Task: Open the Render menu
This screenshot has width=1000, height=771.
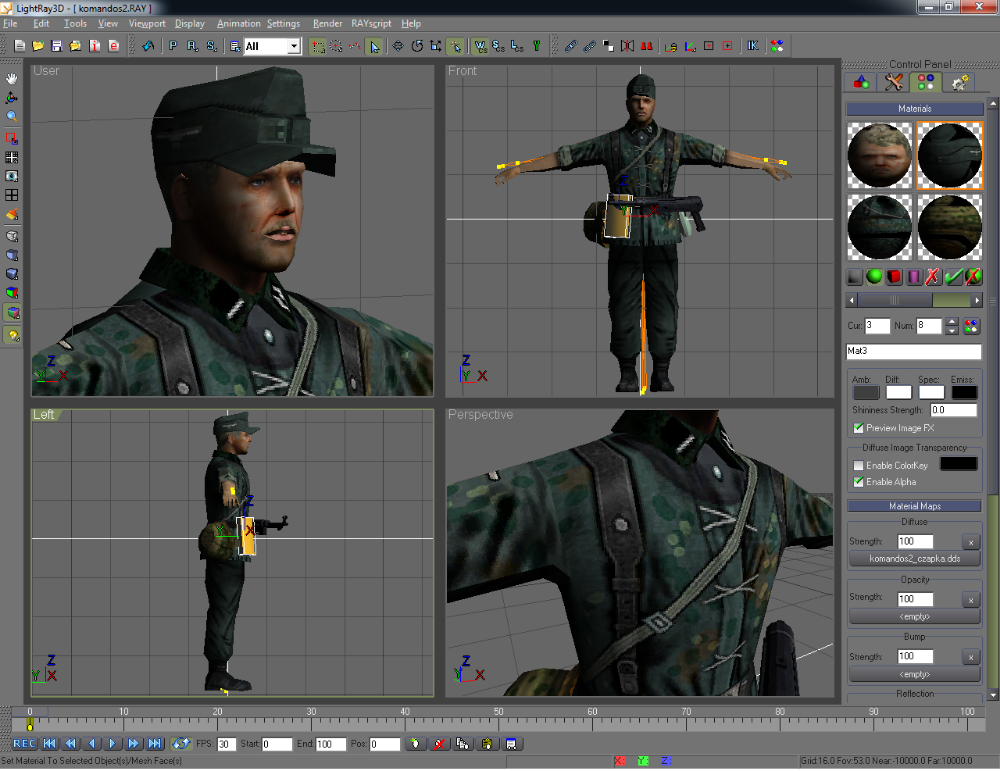Action: [x=327, y=24]
